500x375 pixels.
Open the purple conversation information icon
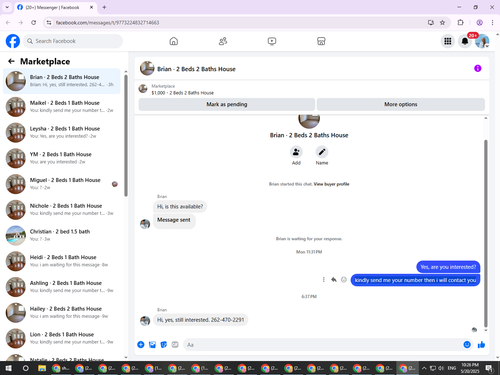pyautogui.click(x=477, y=68)
